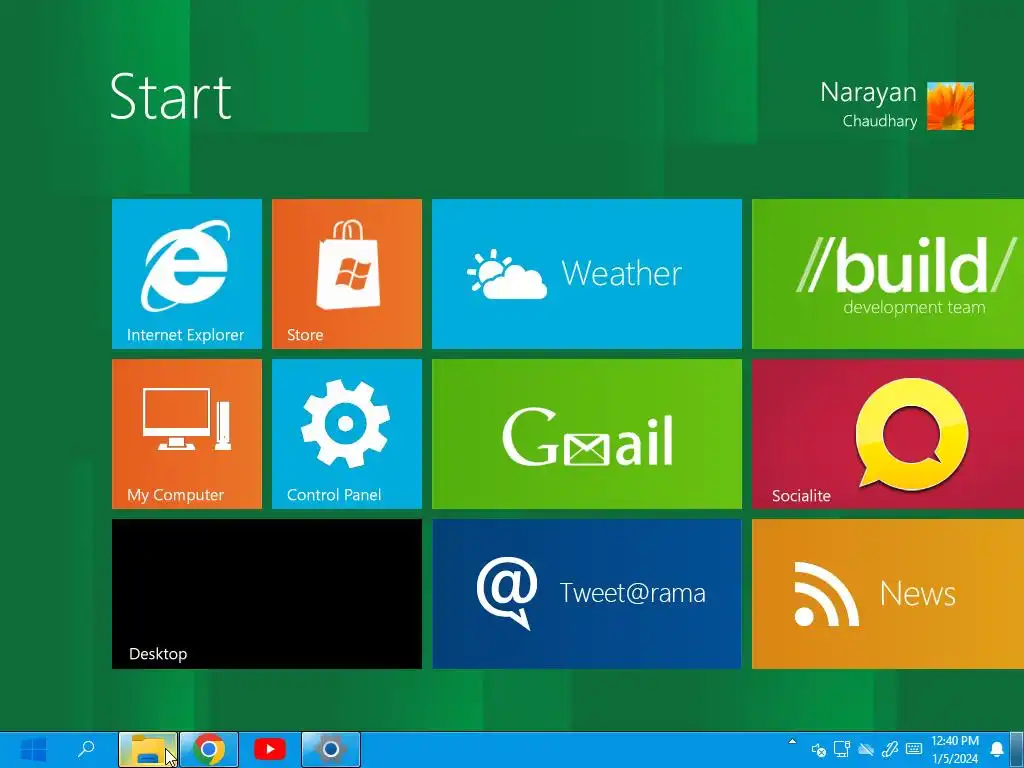Open the Control Panel tile
This screenshot has height=768, width=1024.
tap(347, 434)
